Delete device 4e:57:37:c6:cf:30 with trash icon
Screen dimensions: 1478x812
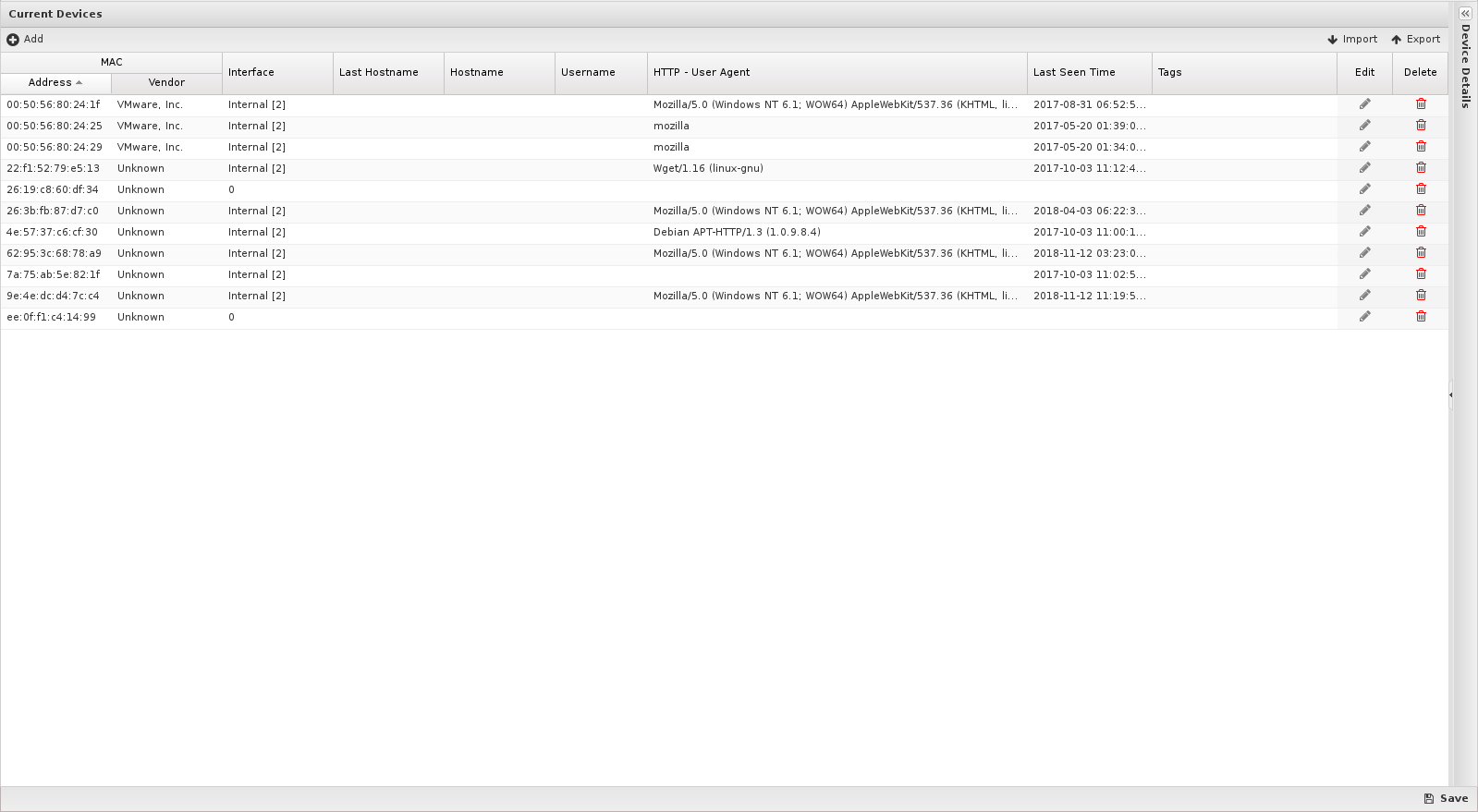pyautogui.click(x=1421, y=232)
